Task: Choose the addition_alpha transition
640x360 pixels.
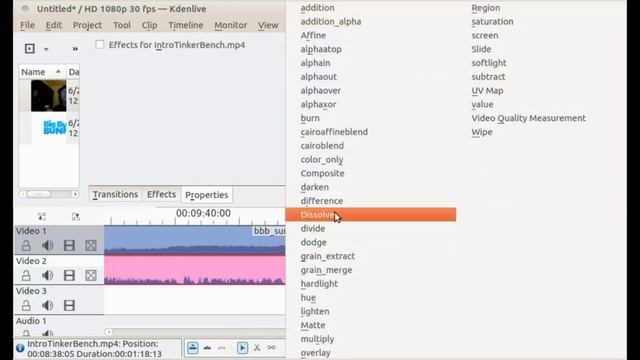Action: (x=331, y=22)
